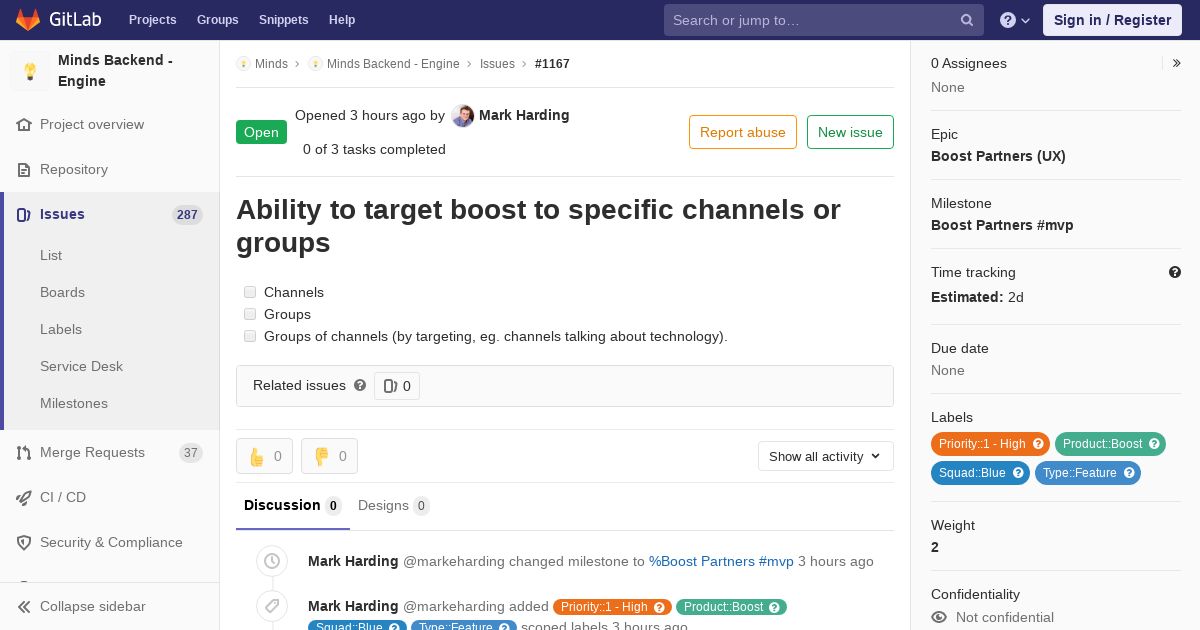1200x630 pixels.
Task: Open the Show all activity dropdown
Action: tap(825, 456)
